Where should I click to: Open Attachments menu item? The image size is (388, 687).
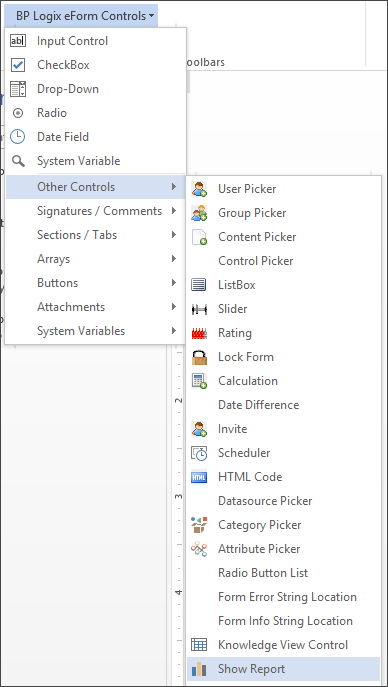(95, 307)
